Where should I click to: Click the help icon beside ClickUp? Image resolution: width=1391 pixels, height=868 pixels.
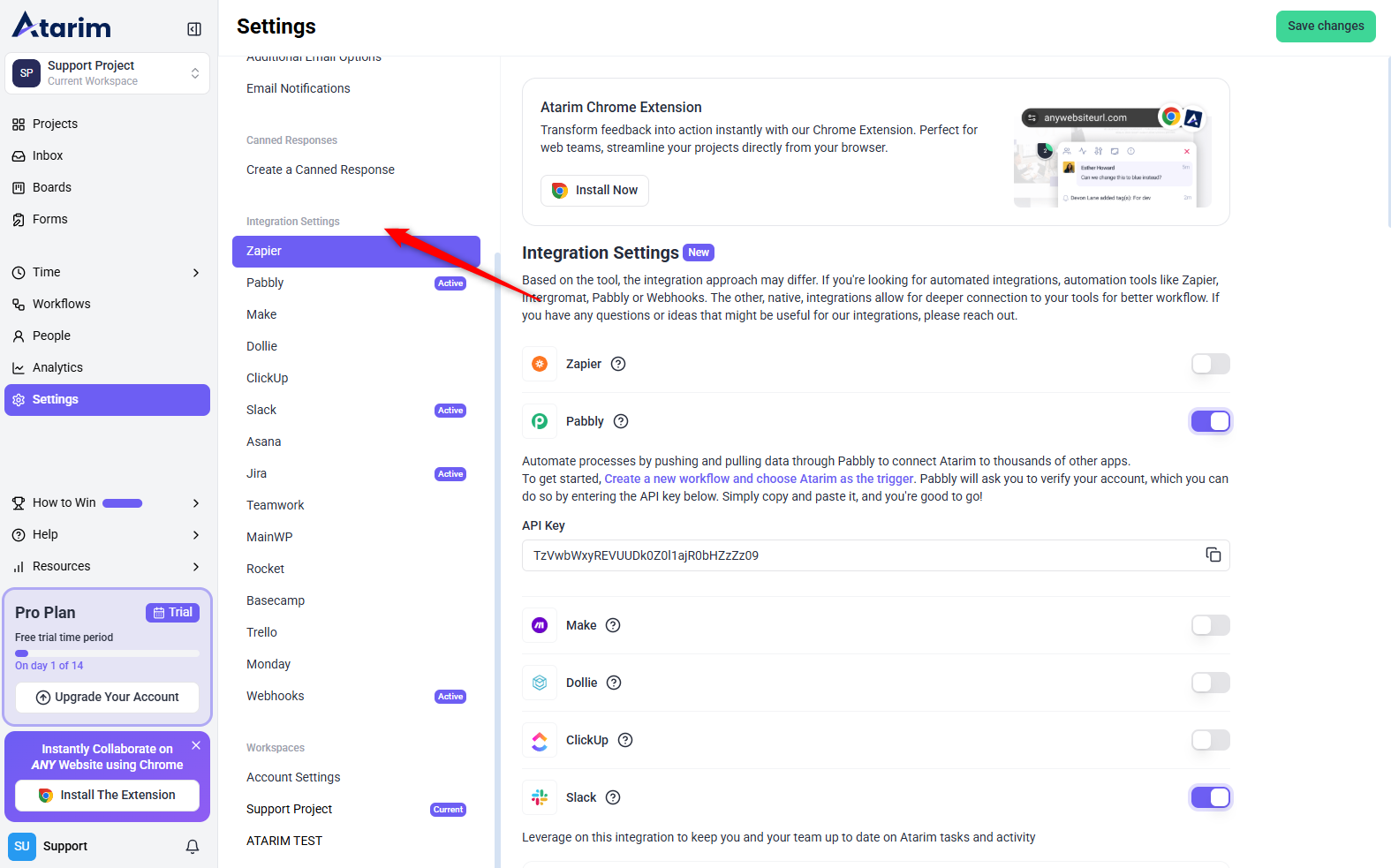point(625,740)
